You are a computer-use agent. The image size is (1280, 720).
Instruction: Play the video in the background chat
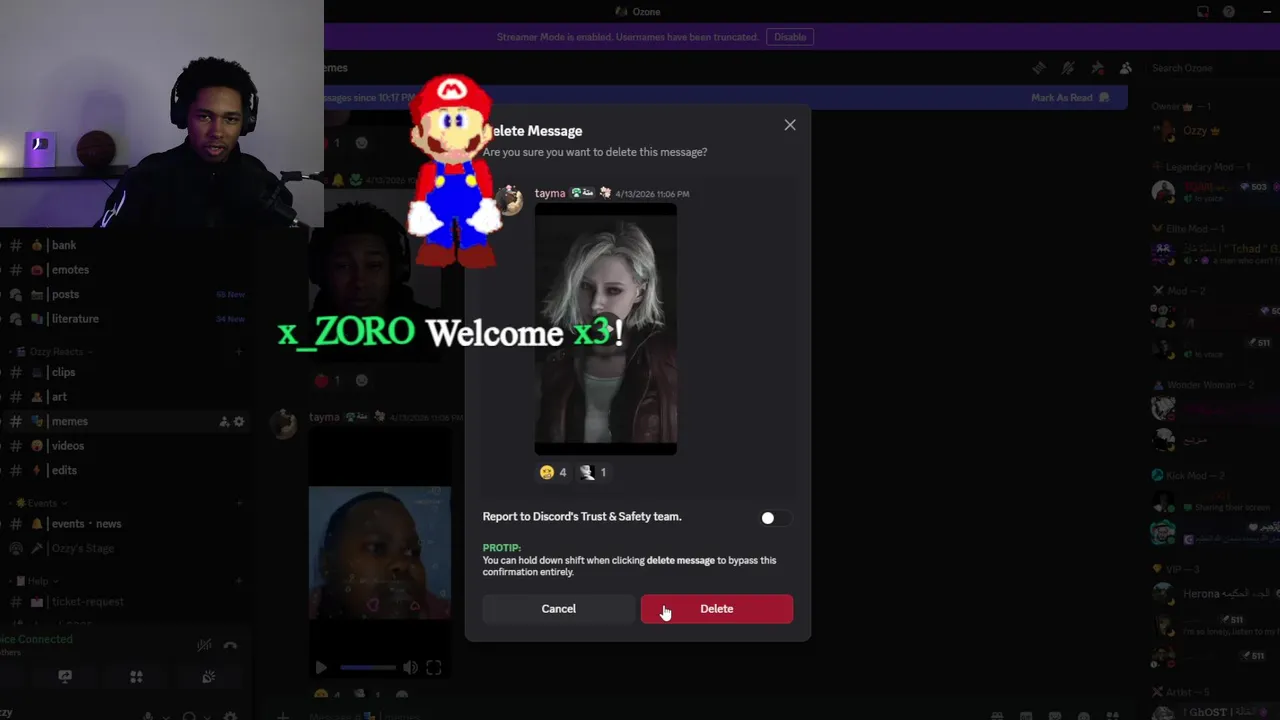(321, 667)
